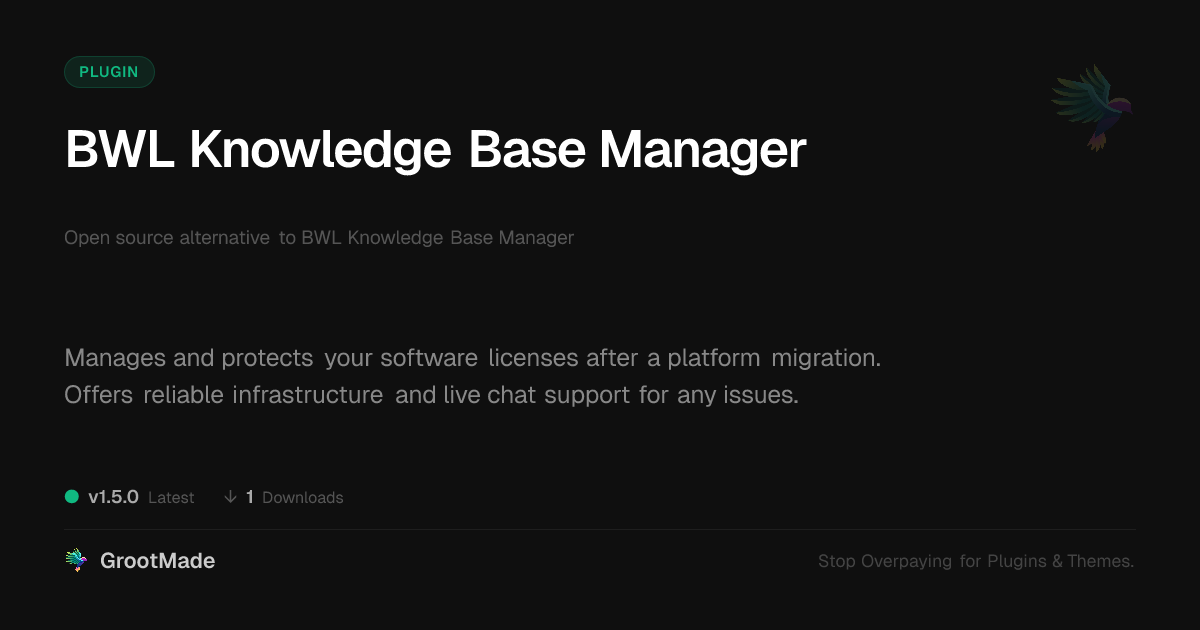Open the GrootMade brand name link
1200x630 pixels.
pos(157,561)
